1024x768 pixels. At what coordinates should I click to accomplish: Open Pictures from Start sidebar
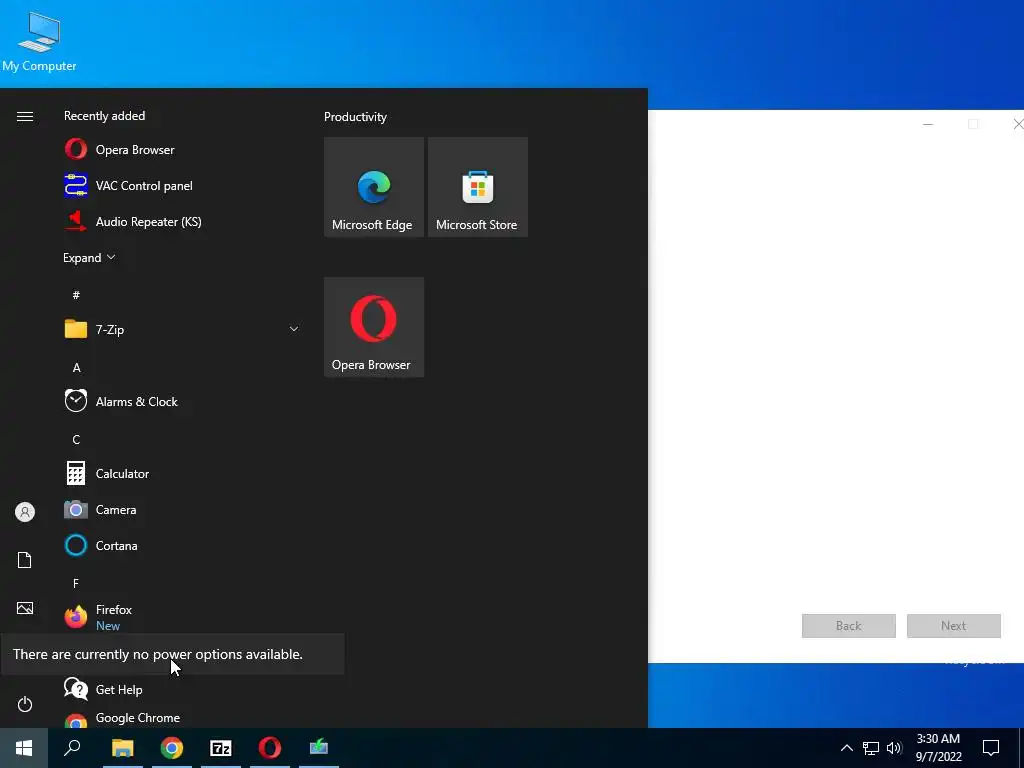pos(25,608)
